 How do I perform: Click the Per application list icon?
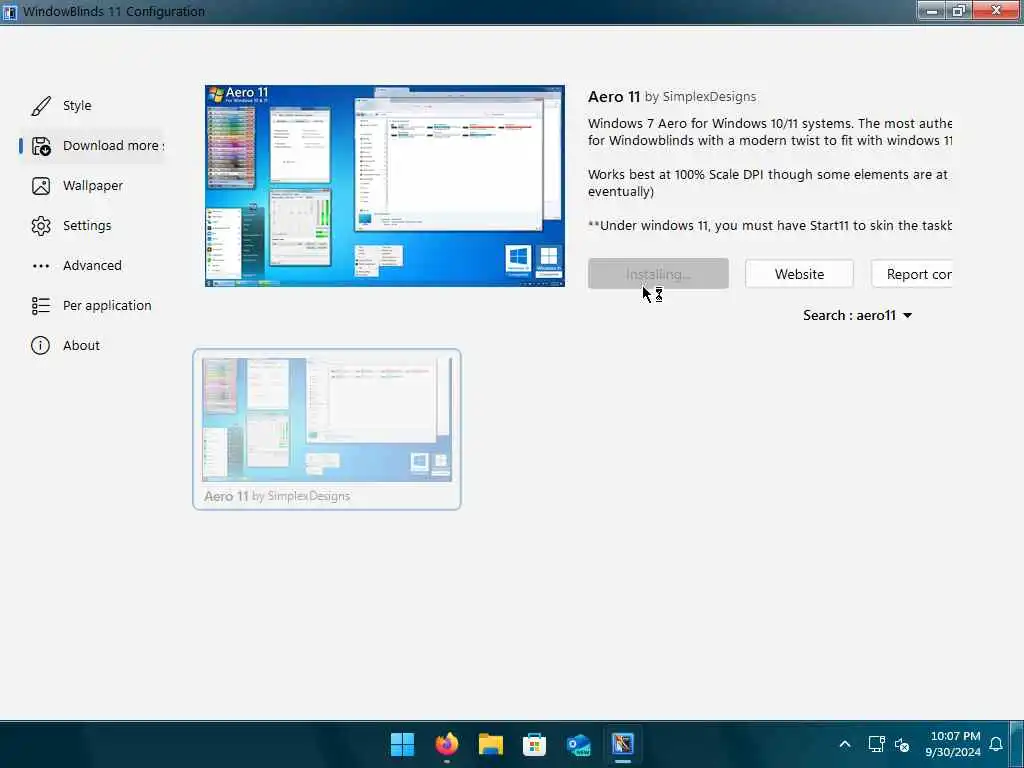pos(40,306)
